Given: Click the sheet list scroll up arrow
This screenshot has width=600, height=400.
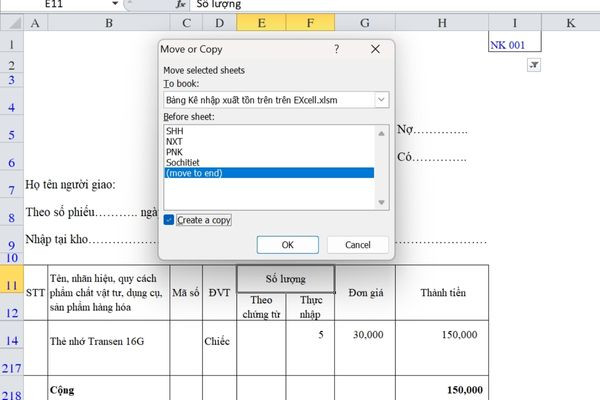Looking at the screenshot, I should [381, 134].
